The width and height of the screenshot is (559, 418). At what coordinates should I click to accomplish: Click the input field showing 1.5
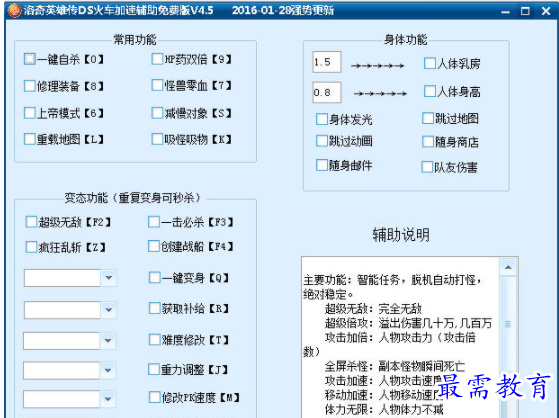tap(327, 62)
